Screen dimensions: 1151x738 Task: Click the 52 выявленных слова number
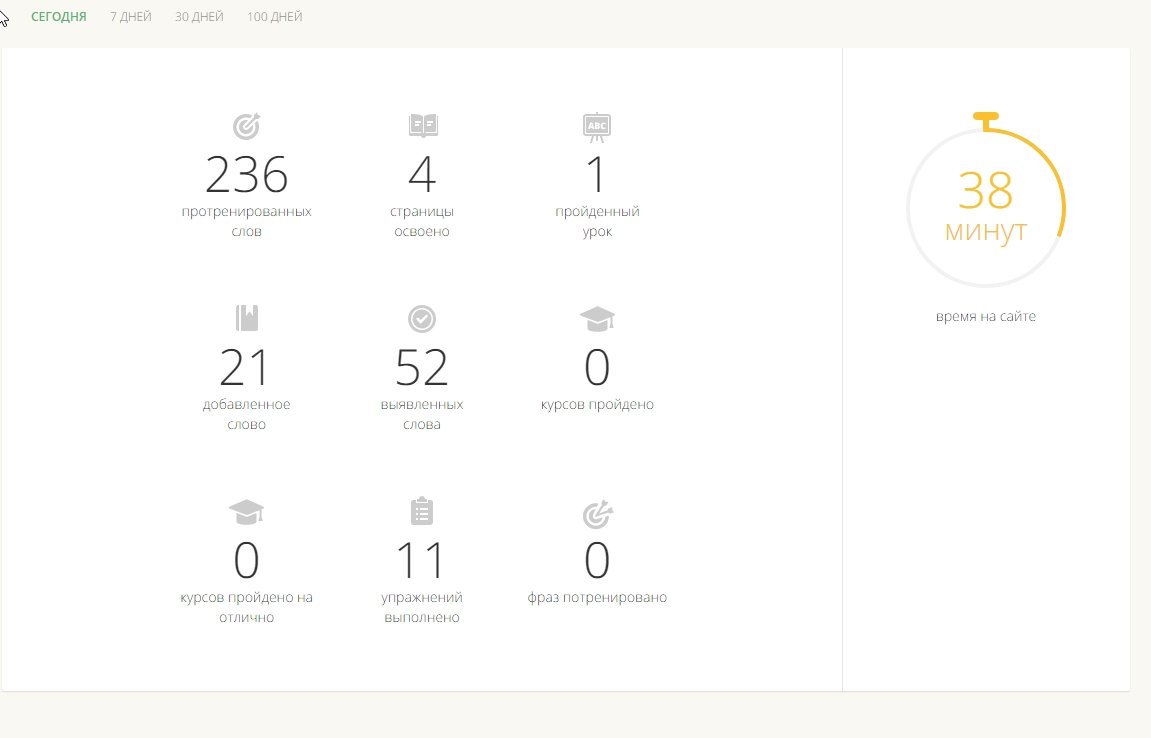coord(422,368)
